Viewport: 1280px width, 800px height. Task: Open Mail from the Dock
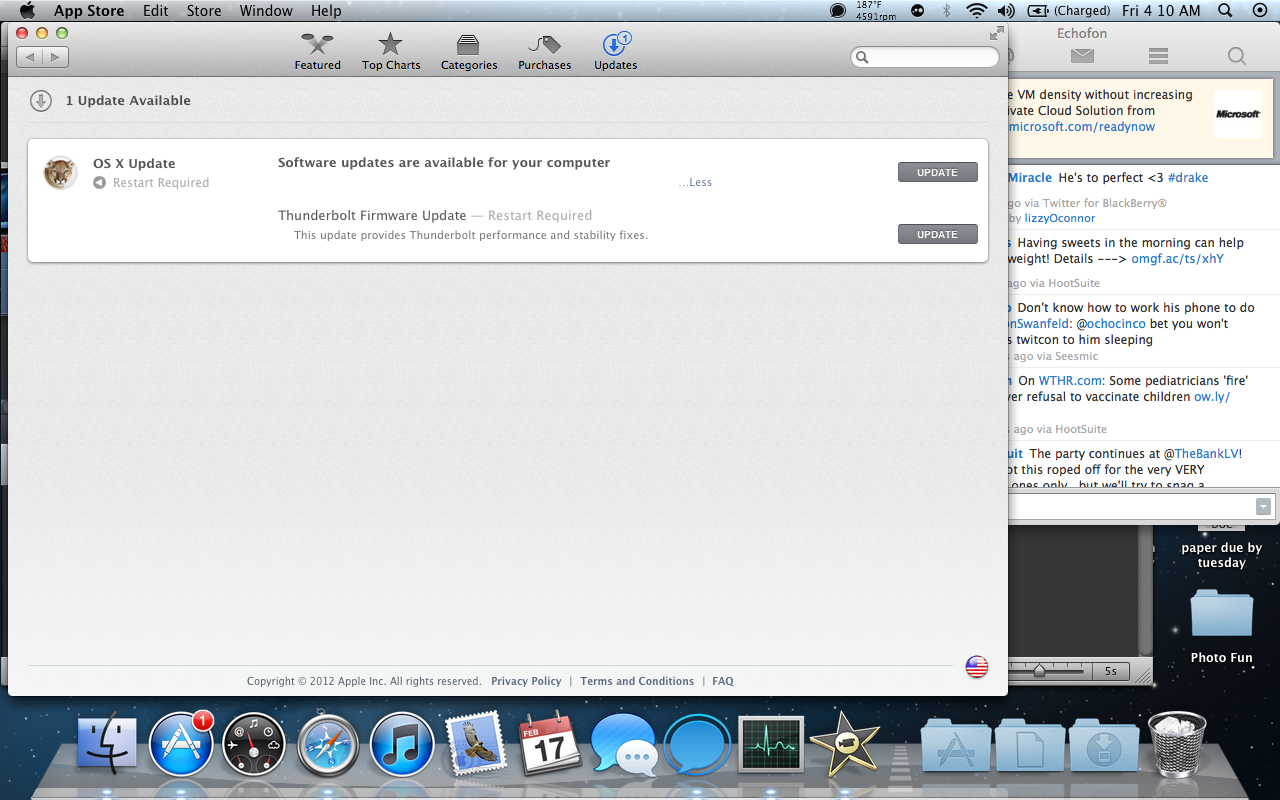[475, 744]
